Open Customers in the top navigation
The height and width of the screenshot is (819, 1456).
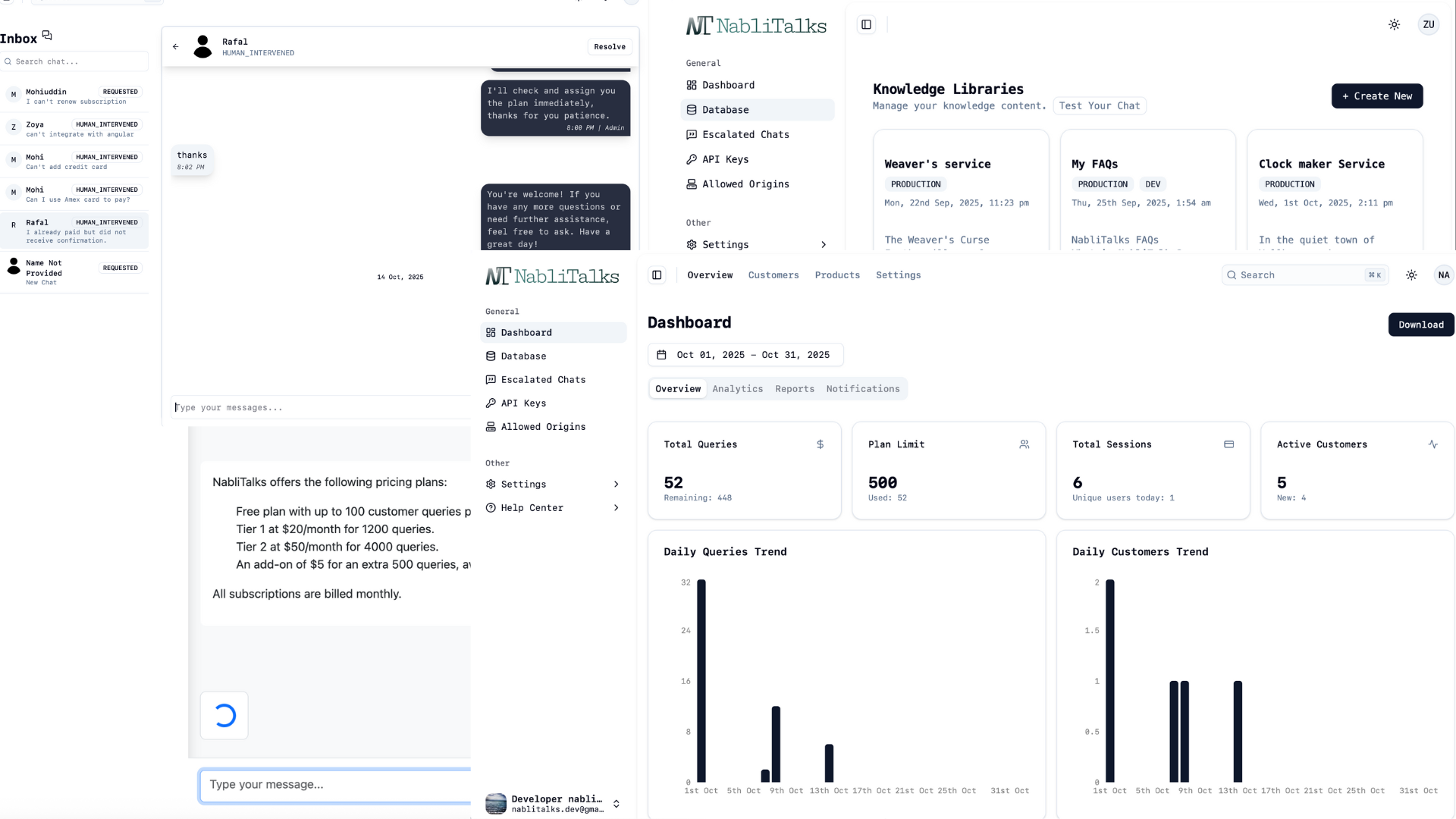point(773,275)
